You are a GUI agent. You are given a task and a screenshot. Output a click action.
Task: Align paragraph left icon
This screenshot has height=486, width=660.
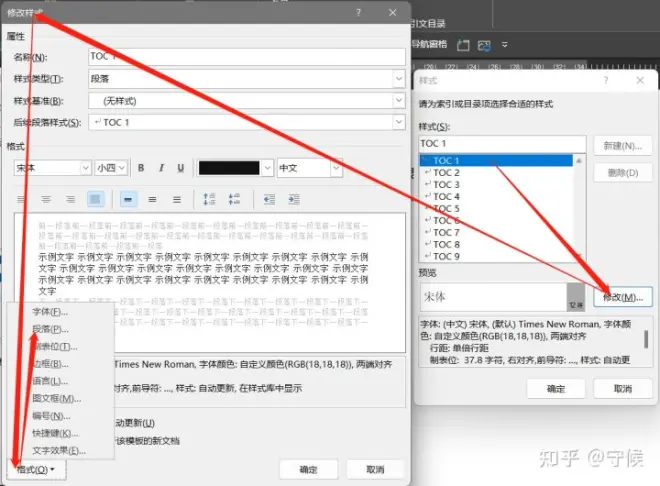click(x=21, y=199)
